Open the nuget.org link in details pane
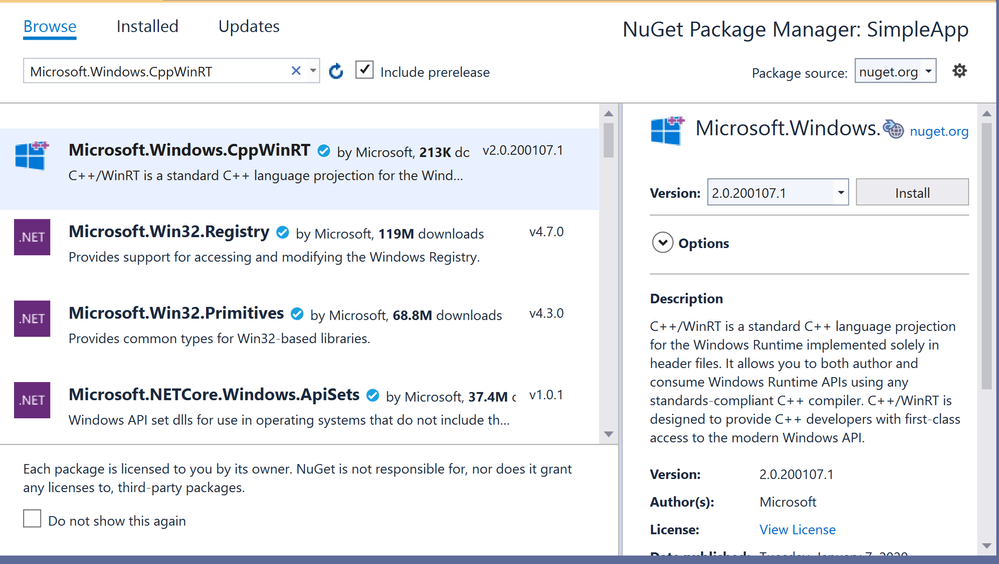Viewport: 999px width, 564px height. (938, 131)
